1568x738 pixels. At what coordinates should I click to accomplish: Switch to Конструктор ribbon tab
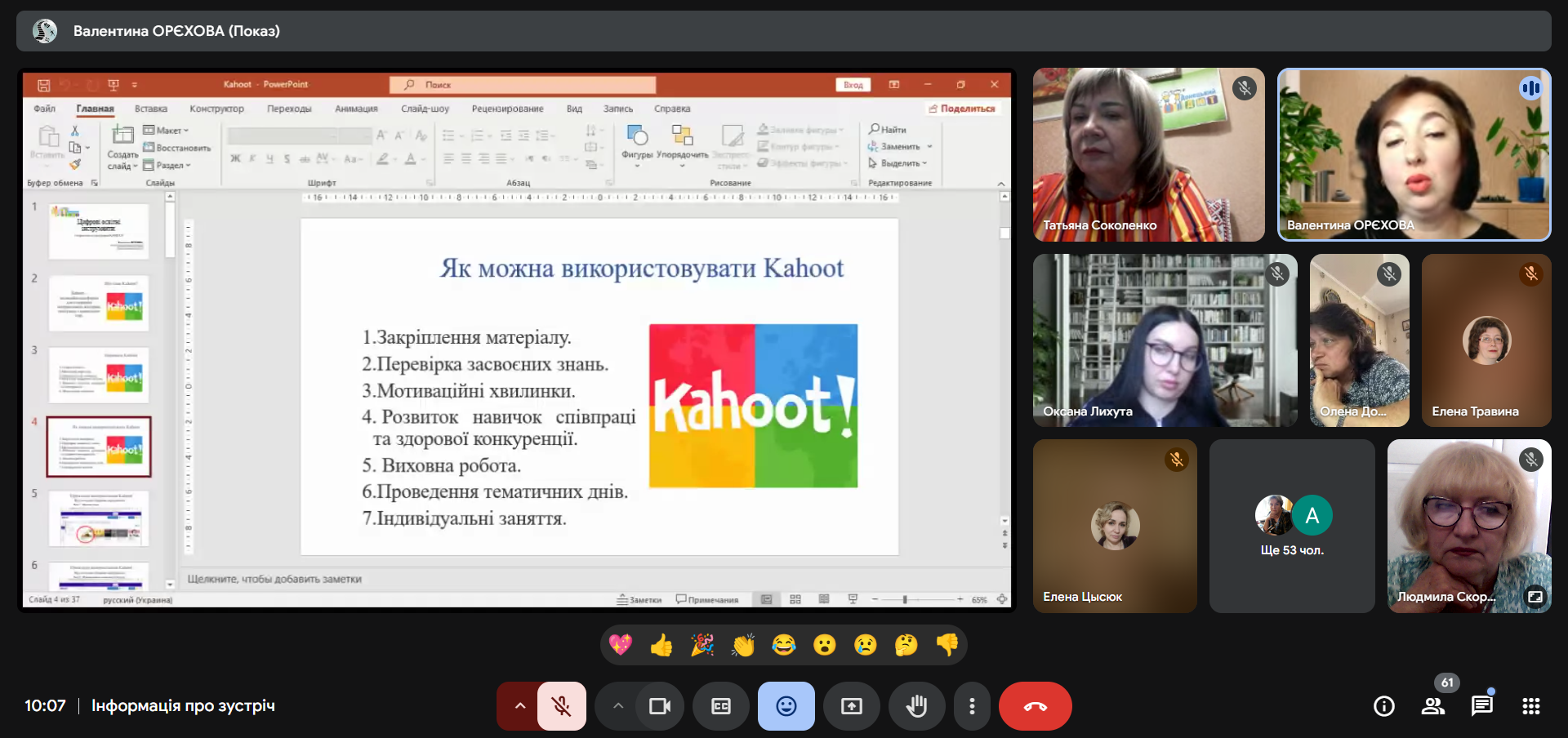click(x=216, y=109)
